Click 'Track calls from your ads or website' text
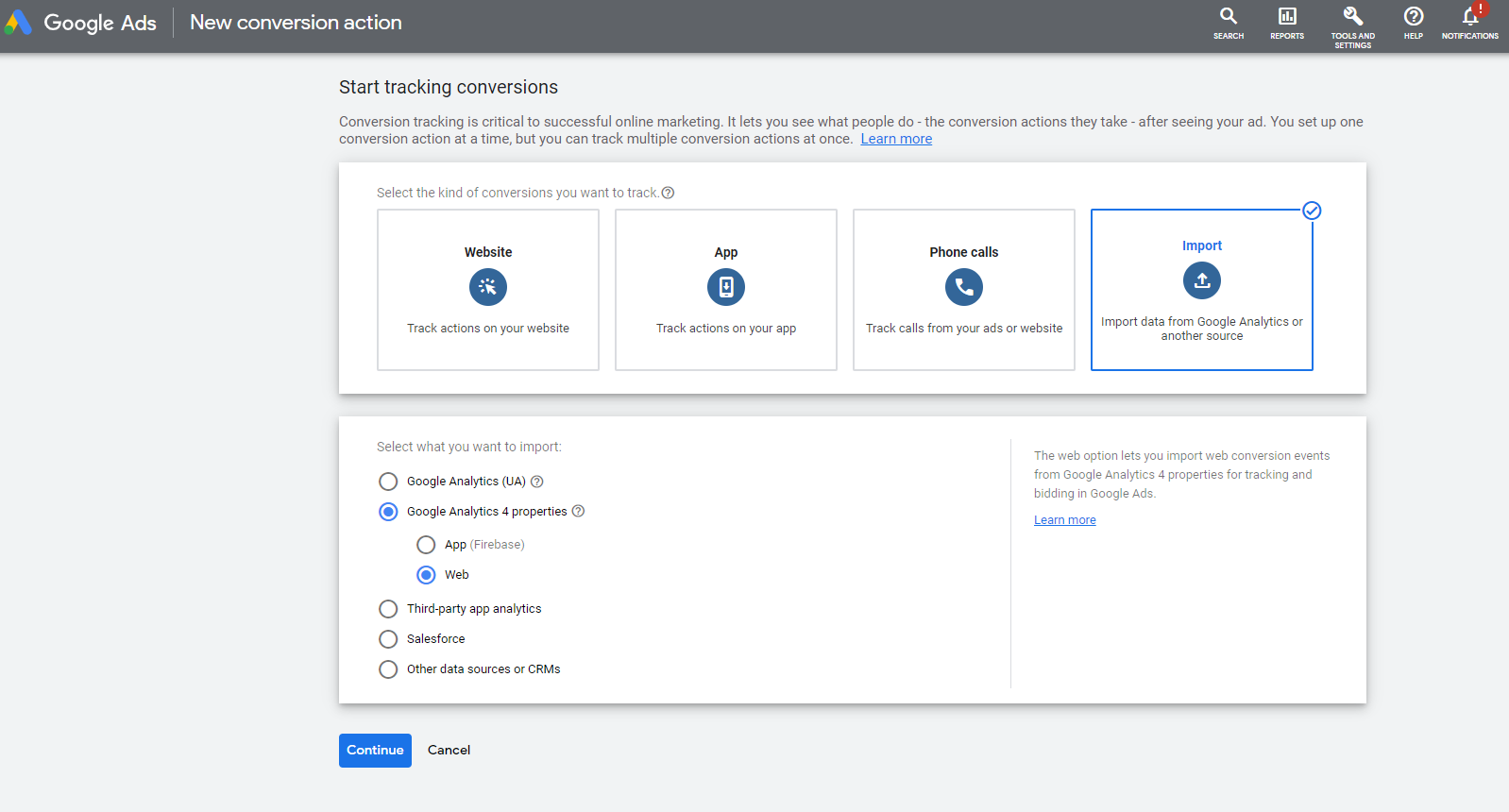The image size is (1509, 812). pyautogui.click(x=964, y=329)
